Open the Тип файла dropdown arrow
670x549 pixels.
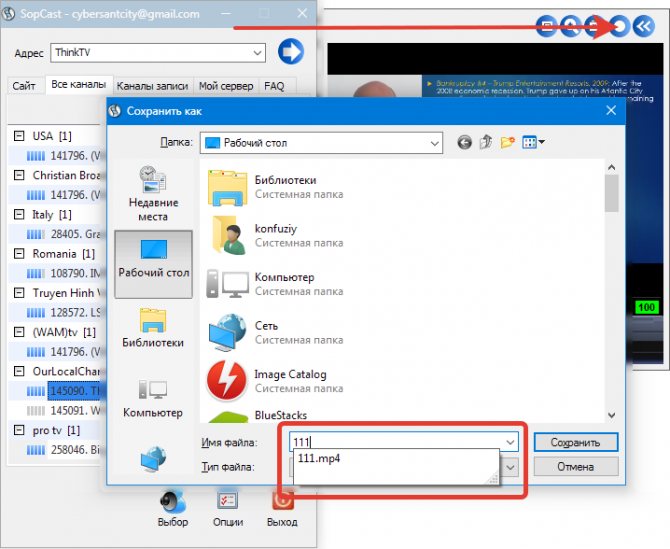[510, 467]
